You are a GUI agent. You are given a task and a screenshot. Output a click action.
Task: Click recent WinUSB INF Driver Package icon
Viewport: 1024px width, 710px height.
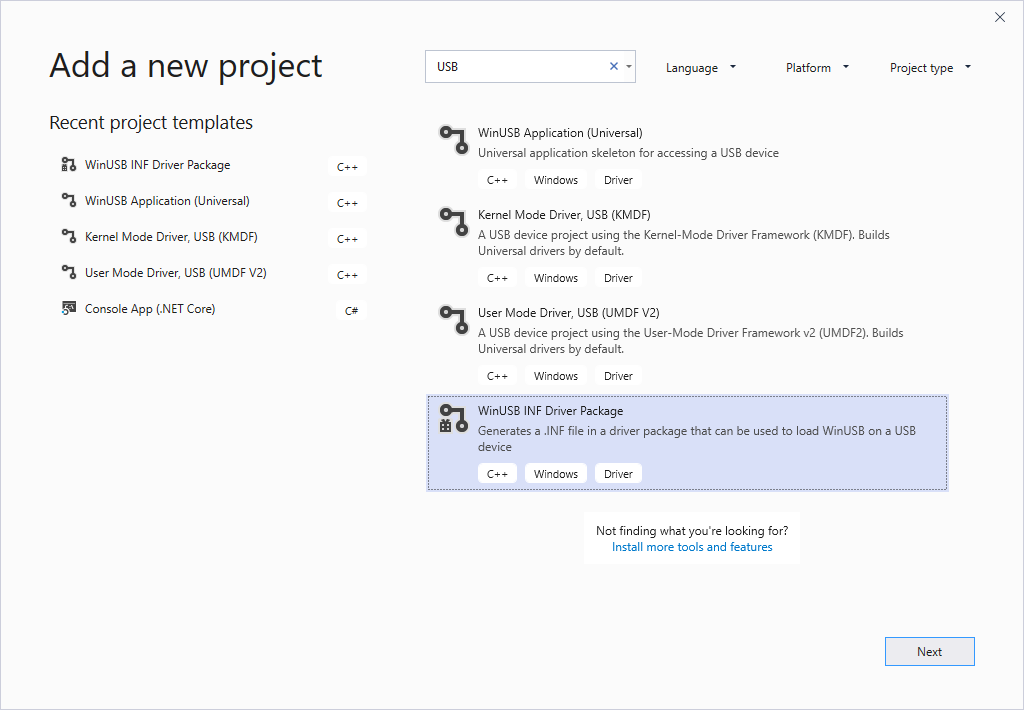pyautogui.click(x=68, y=165)
